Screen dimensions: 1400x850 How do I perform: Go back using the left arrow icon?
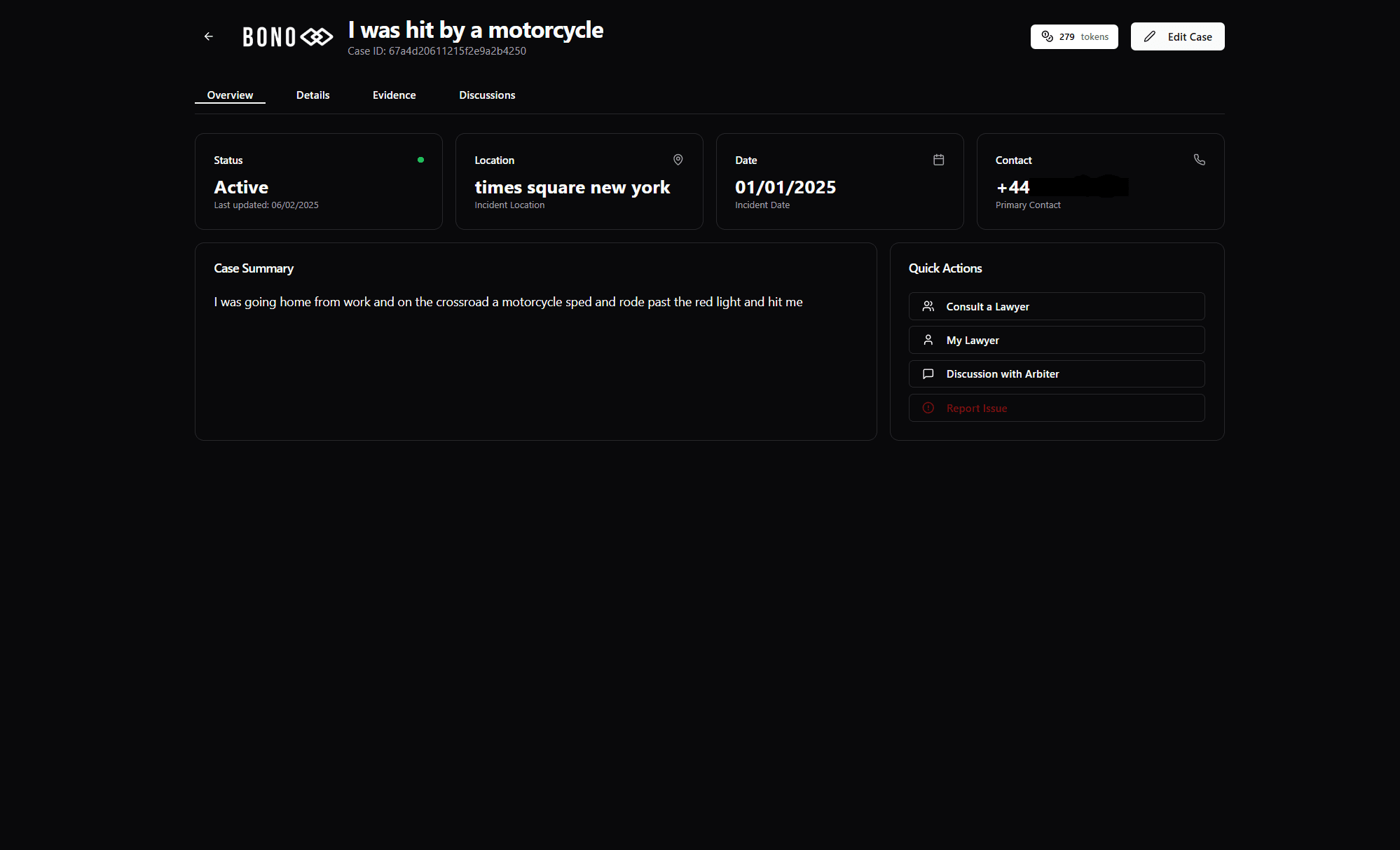(x=208, y=36)
